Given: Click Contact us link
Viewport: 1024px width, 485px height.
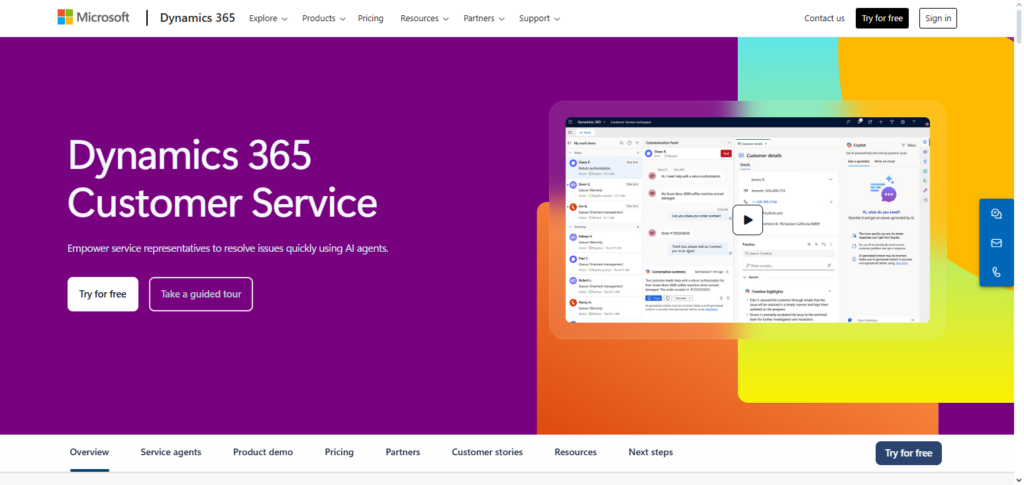Looking at the screenshot, I should click(x=824, y=18).
